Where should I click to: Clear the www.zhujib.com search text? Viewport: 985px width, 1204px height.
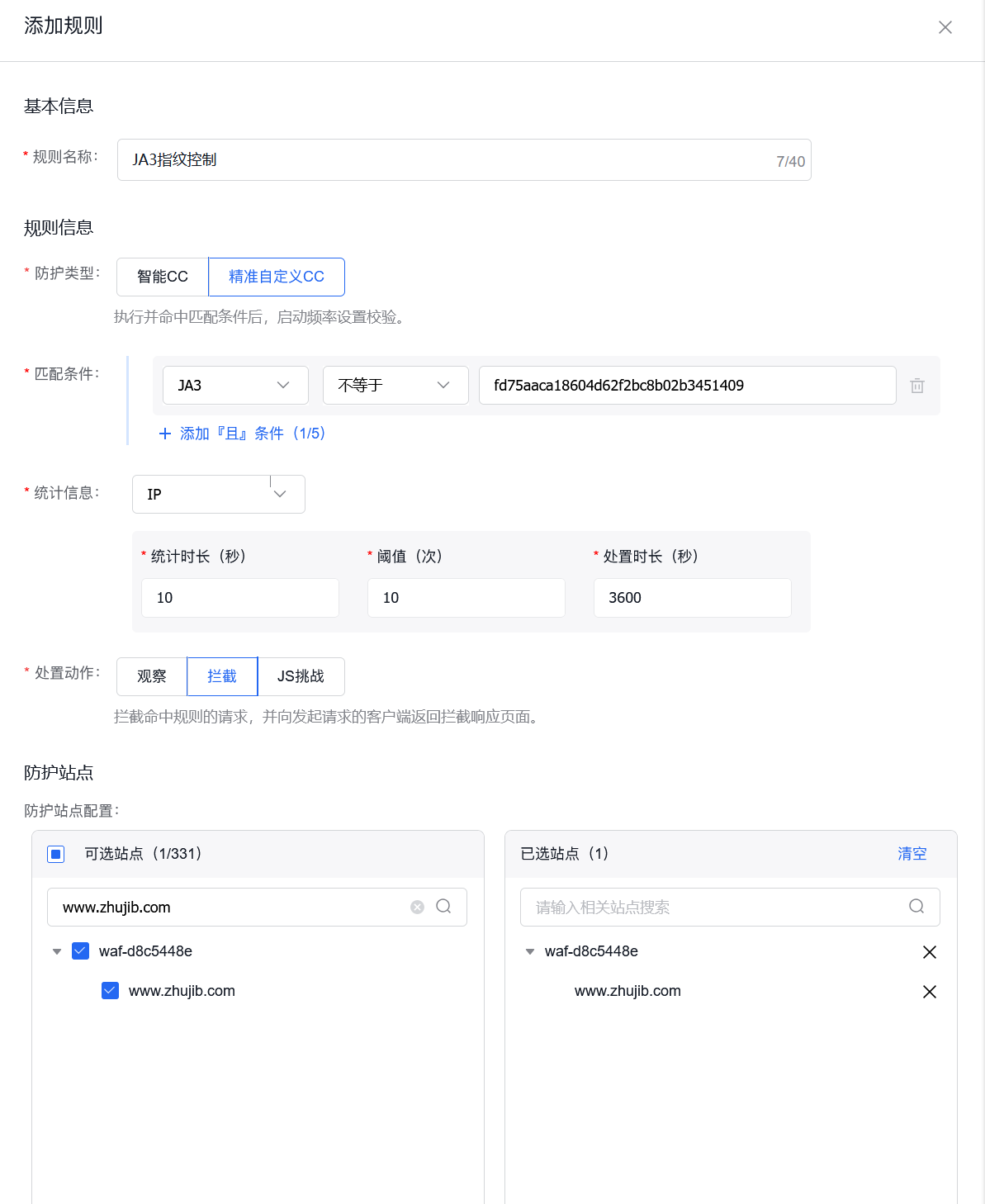[417, 907]
